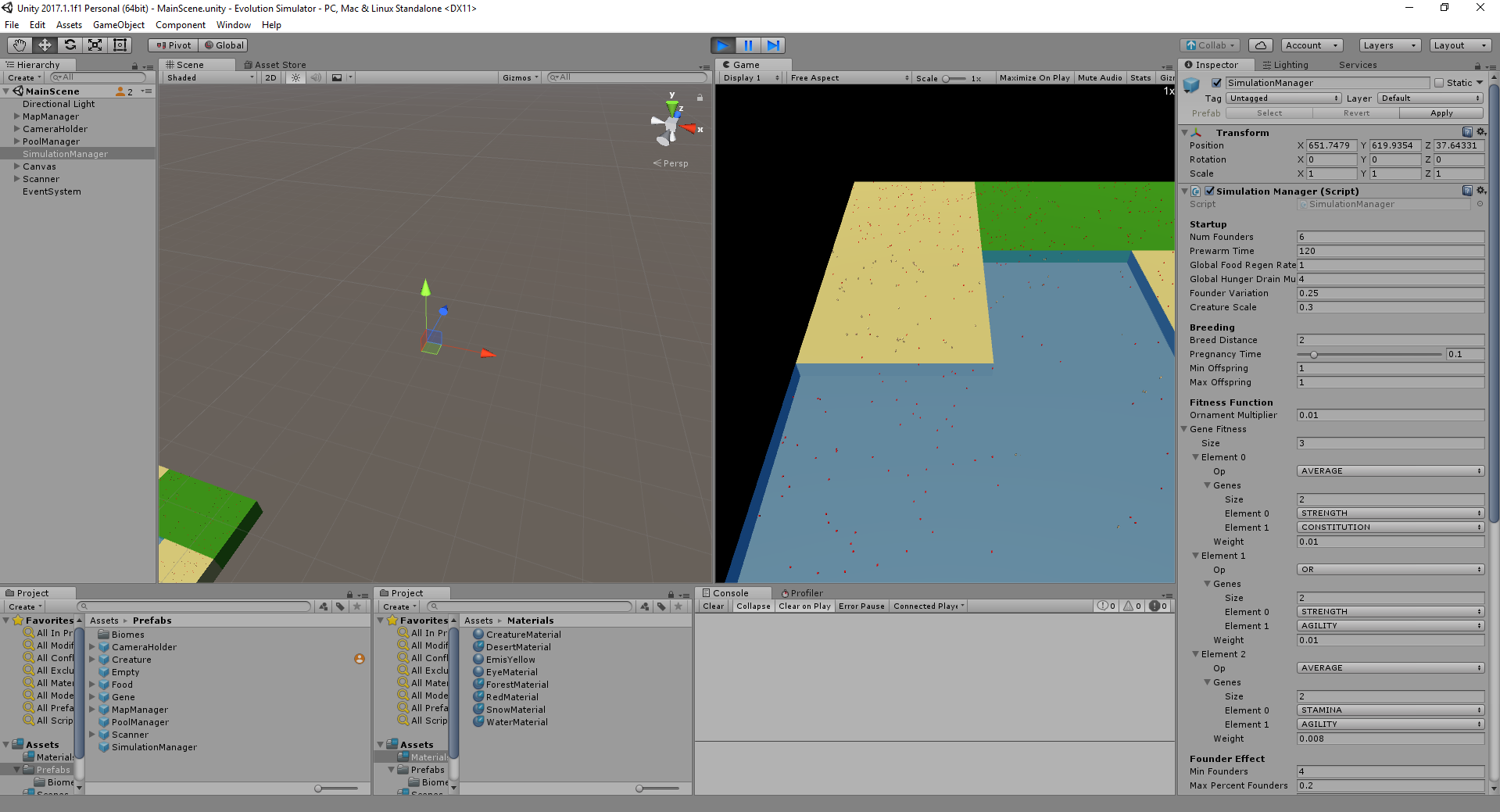Open the Element 0 Op dropdown showing AVERAGE
Image resolution: width=1500 pixels, height=812 pixels.
click(1390, 470)
